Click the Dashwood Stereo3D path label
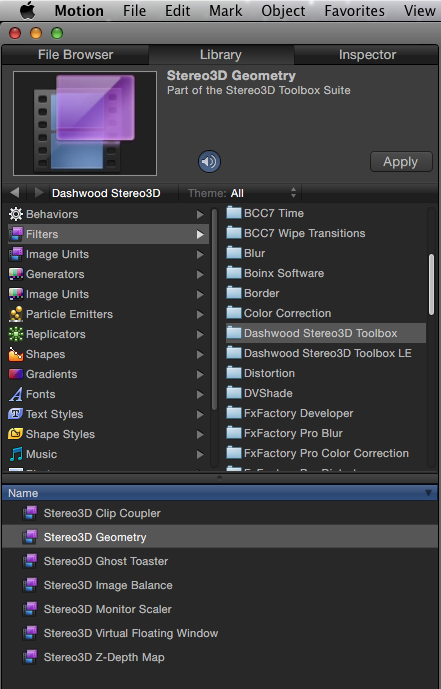Image resolution: width=441 pixels, height=689 pixels. click(106, 193)
